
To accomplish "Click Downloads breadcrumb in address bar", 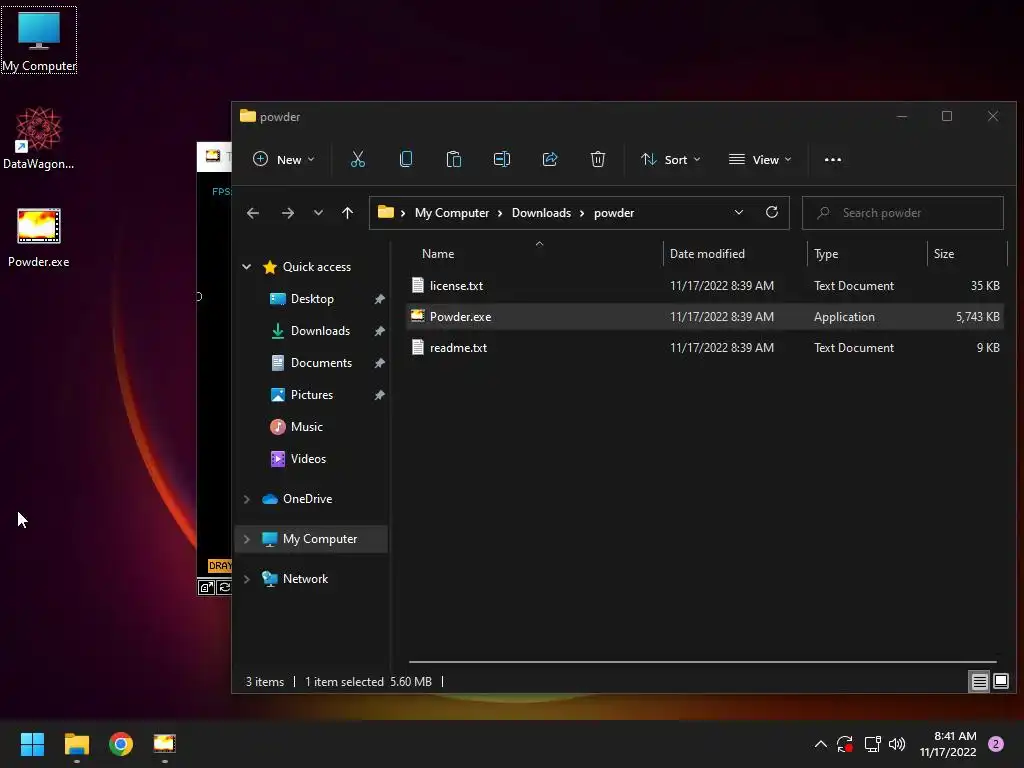I will pos(541,213).
